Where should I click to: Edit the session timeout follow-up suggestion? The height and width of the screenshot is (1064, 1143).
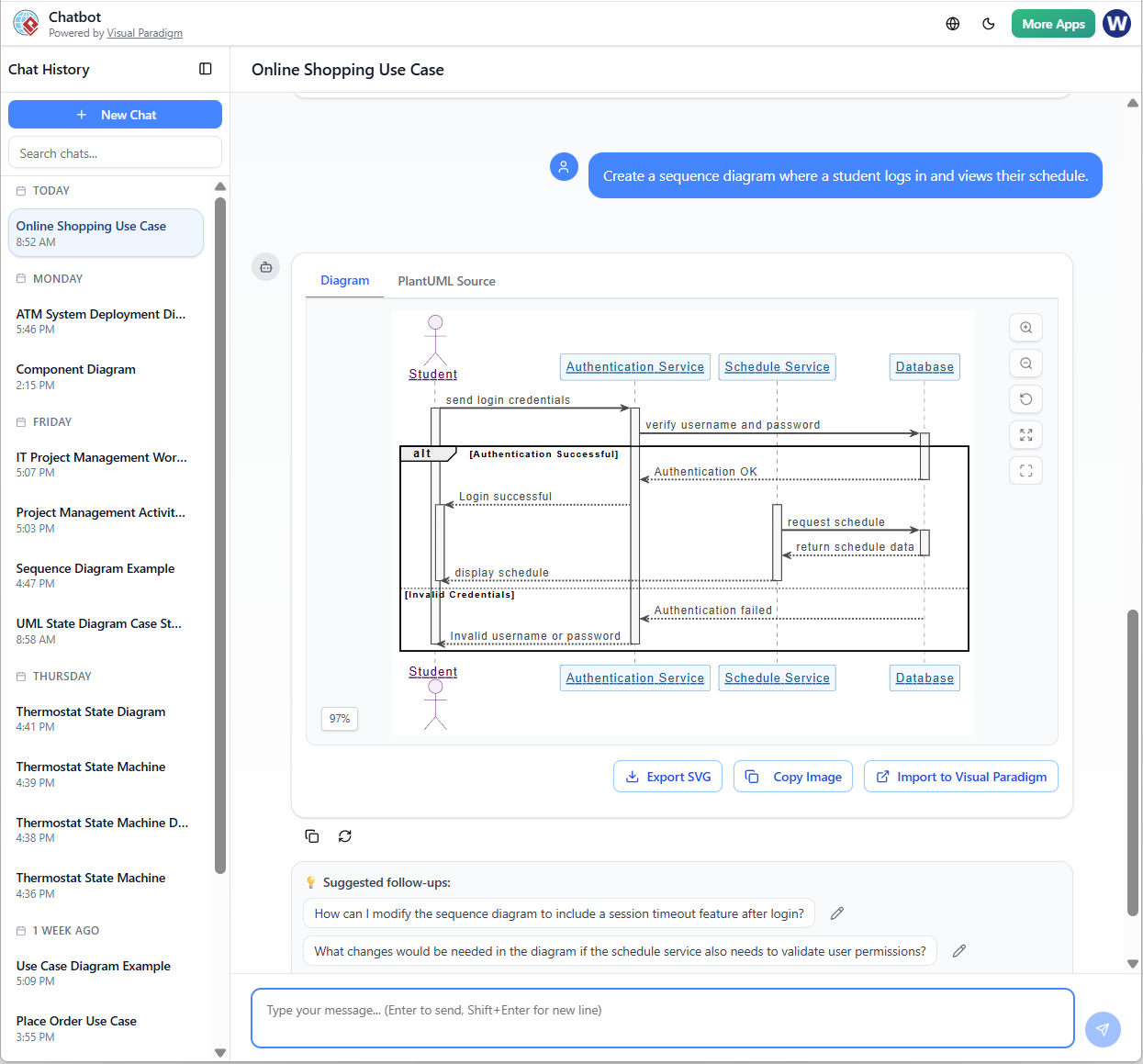point(837,913)
